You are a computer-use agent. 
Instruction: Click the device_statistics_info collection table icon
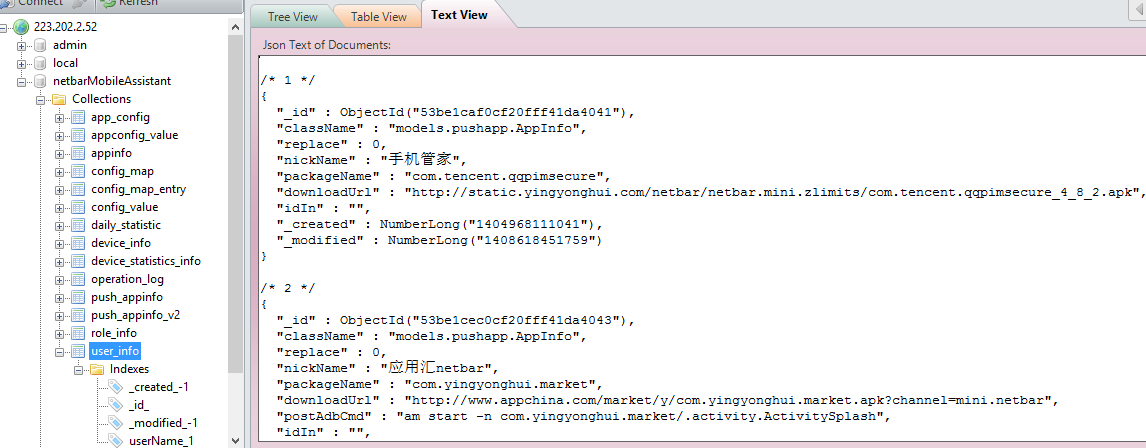click(78, 261)
